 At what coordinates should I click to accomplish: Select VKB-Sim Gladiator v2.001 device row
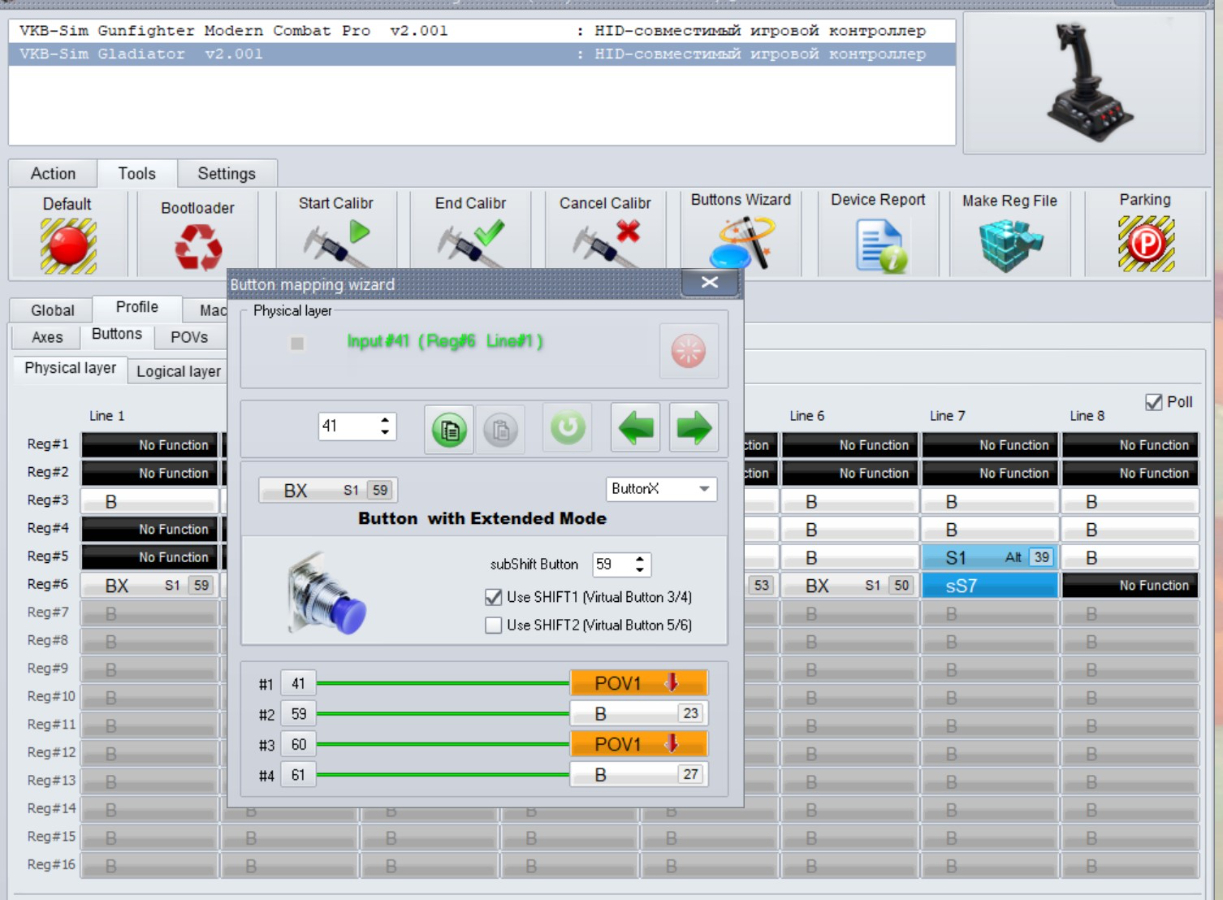[x=482, y=54]
